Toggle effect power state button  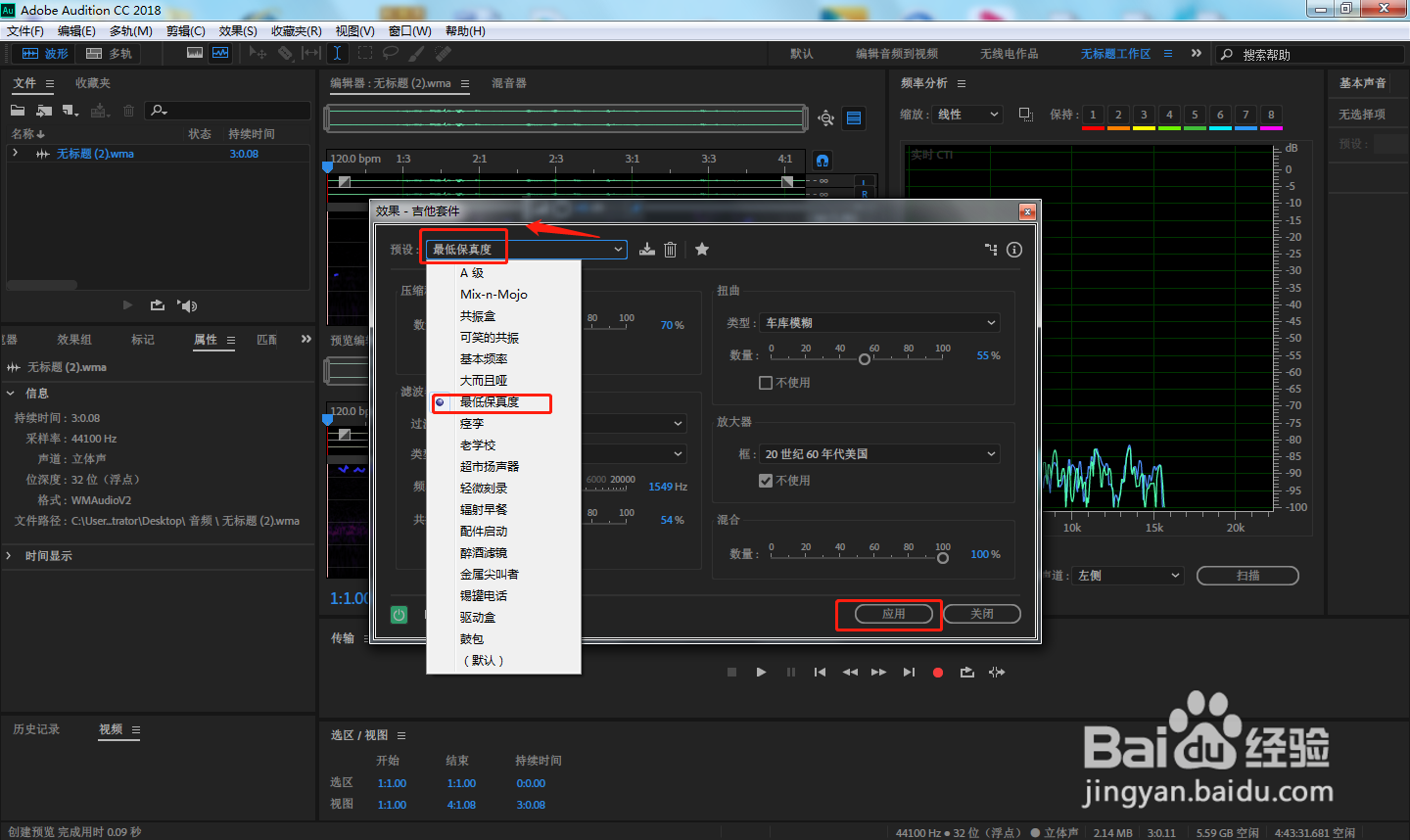click(x=399, y=615)
